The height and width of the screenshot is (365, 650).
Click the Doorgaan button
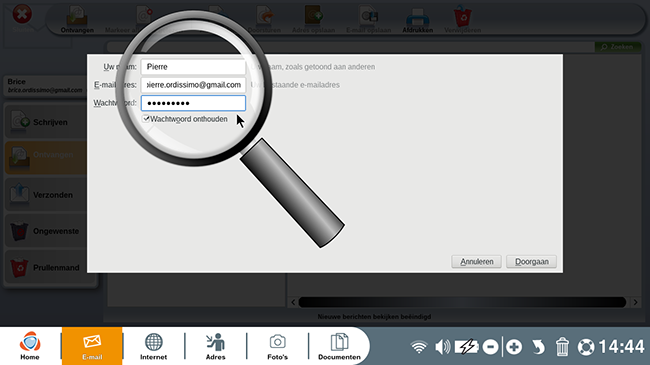click(x=531, y=262)
